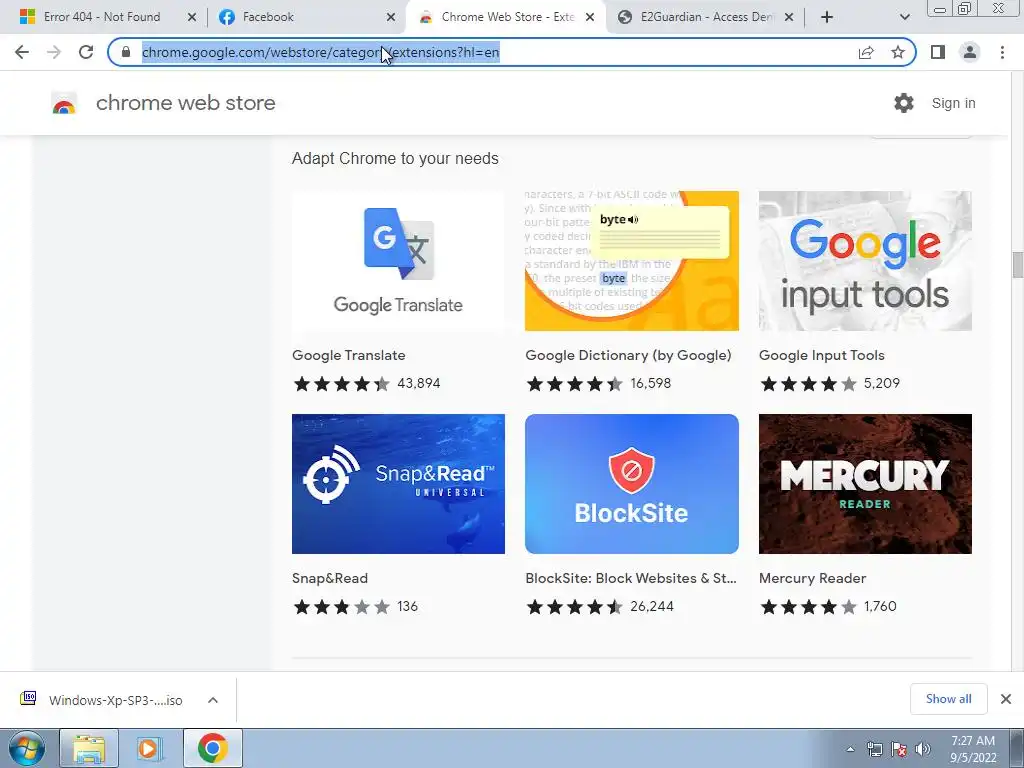Image resolution: width=1024 pixels, height=768 pixels.
Task: Close the Error 404 tab
Action: pos(192,17)
